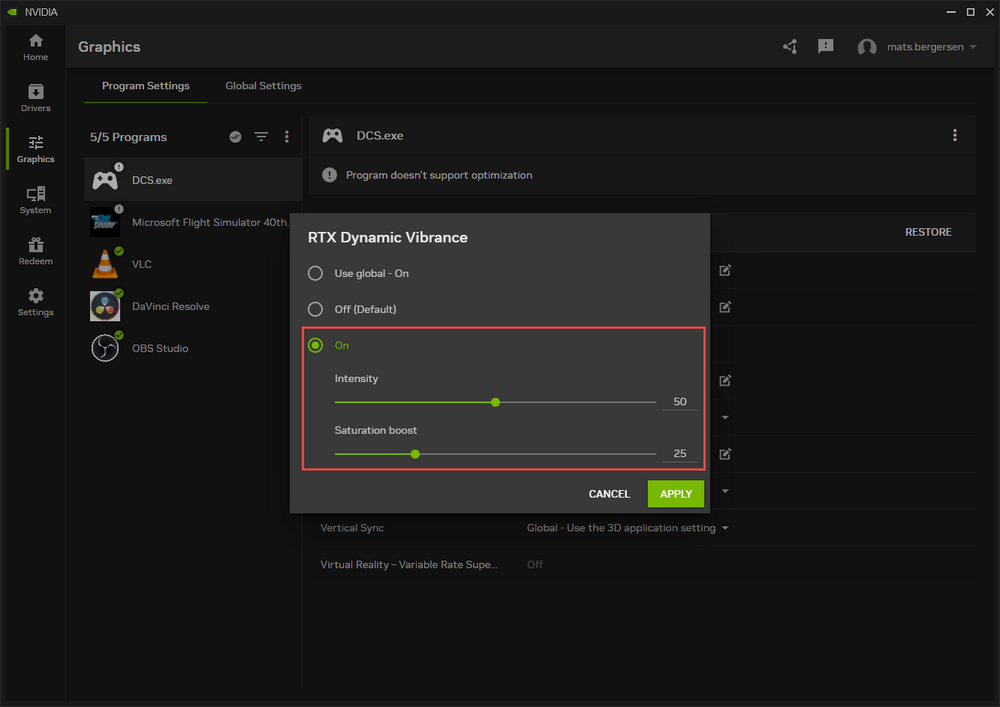Switch to Program Settings tab

coord(145,86)
